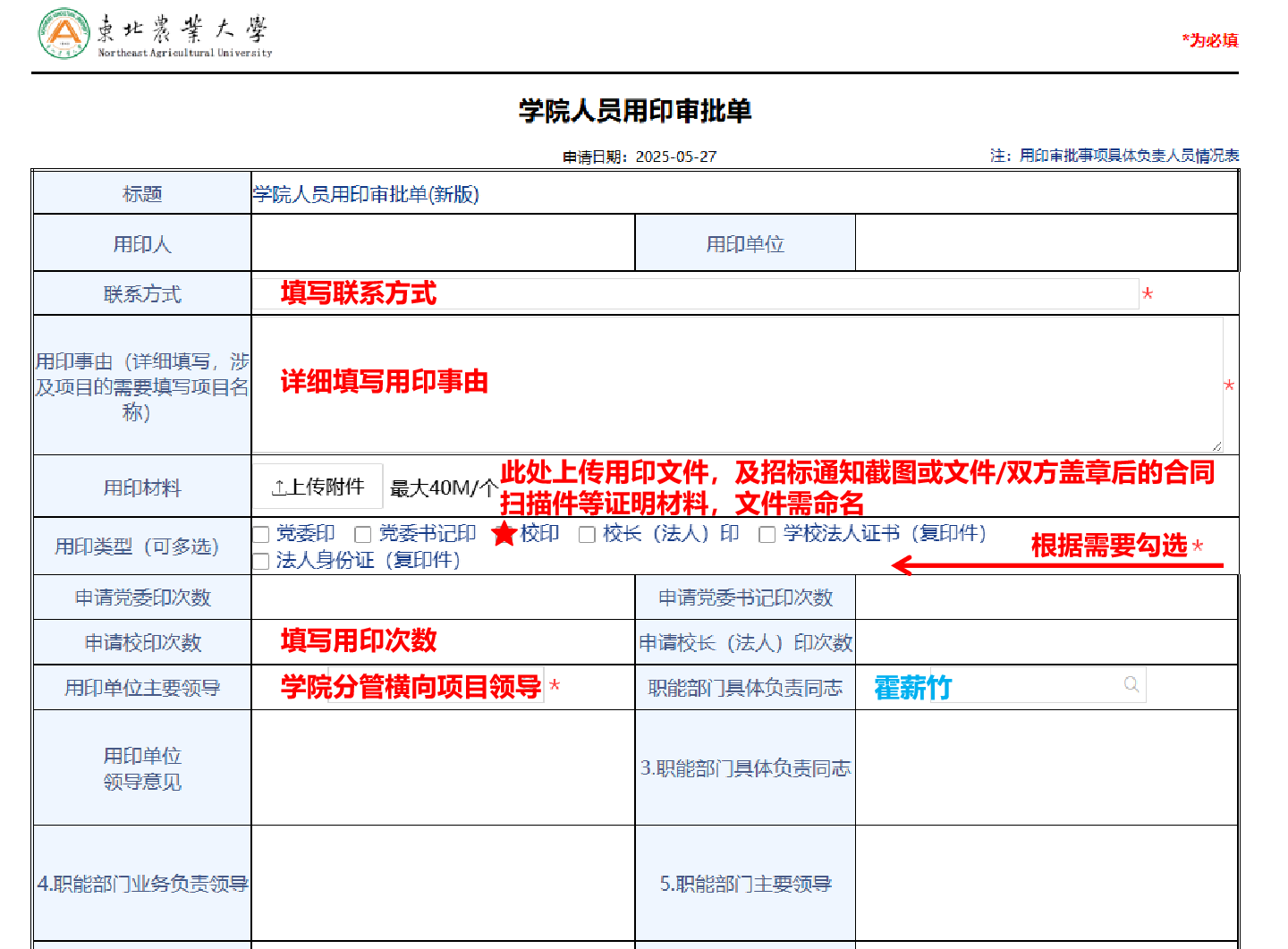Tick the 党委印 checkbox

click(261, 535)
